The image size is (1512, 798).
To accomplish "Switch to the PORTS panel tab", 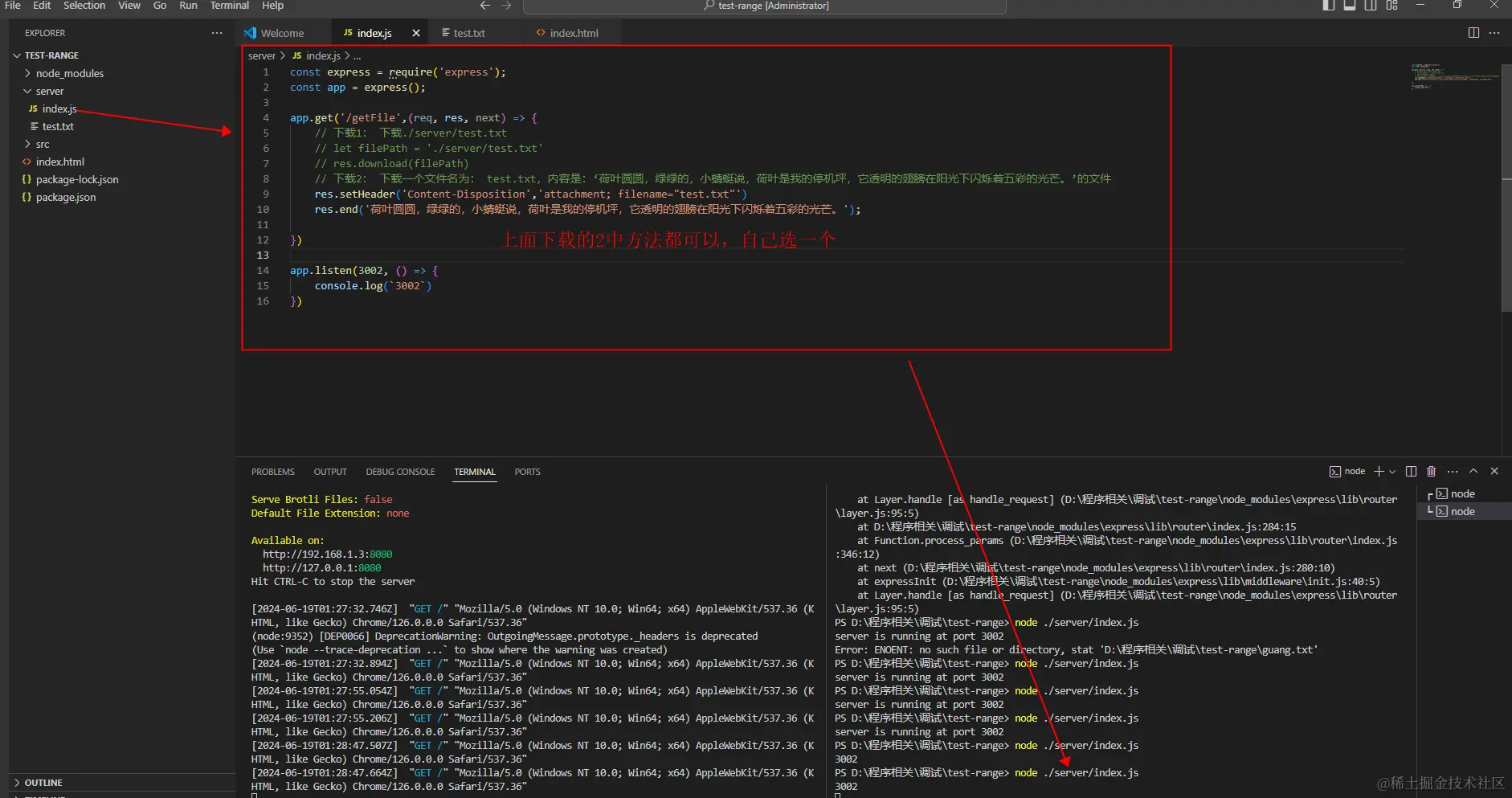I will 527,472.
